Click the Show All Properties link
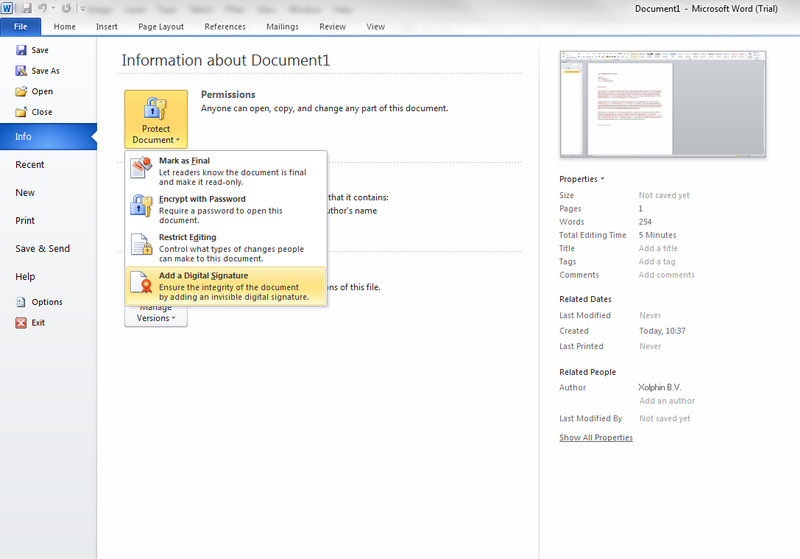 [x=595, y=438]
